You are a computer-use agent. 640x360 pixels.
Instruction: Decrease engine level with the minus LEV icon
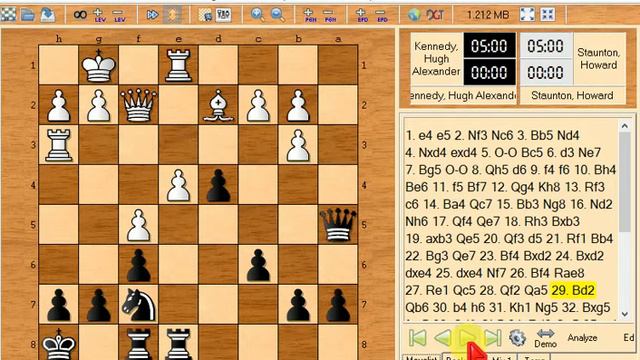tap(119, 15)
